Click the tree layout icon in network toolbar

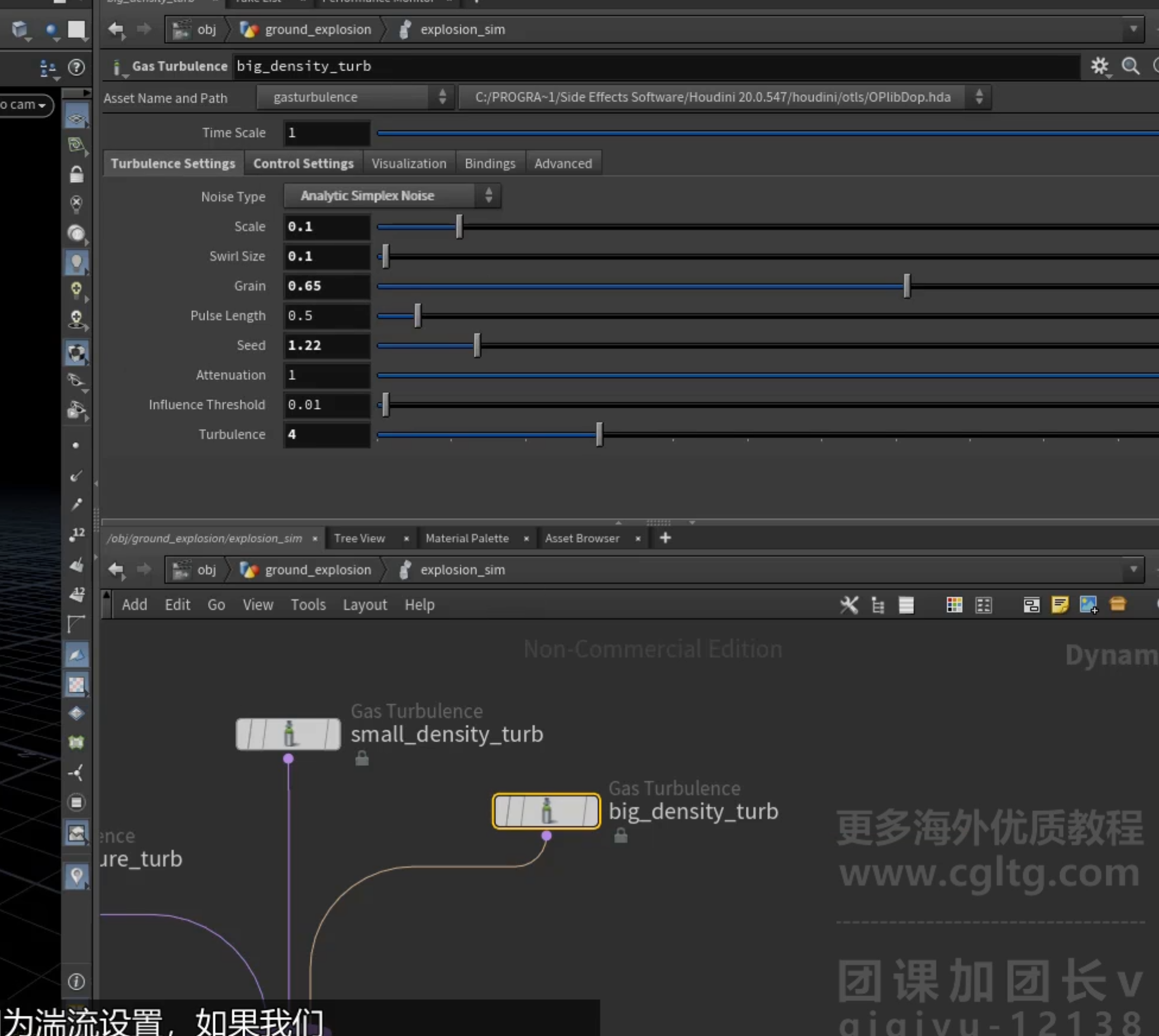tap(878, 605)
